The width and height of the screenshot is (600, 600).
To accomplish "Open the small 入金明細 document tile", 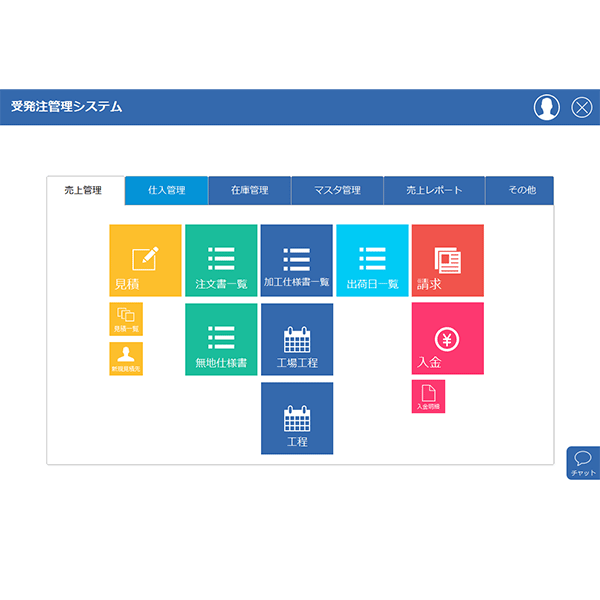I will 428,396.
